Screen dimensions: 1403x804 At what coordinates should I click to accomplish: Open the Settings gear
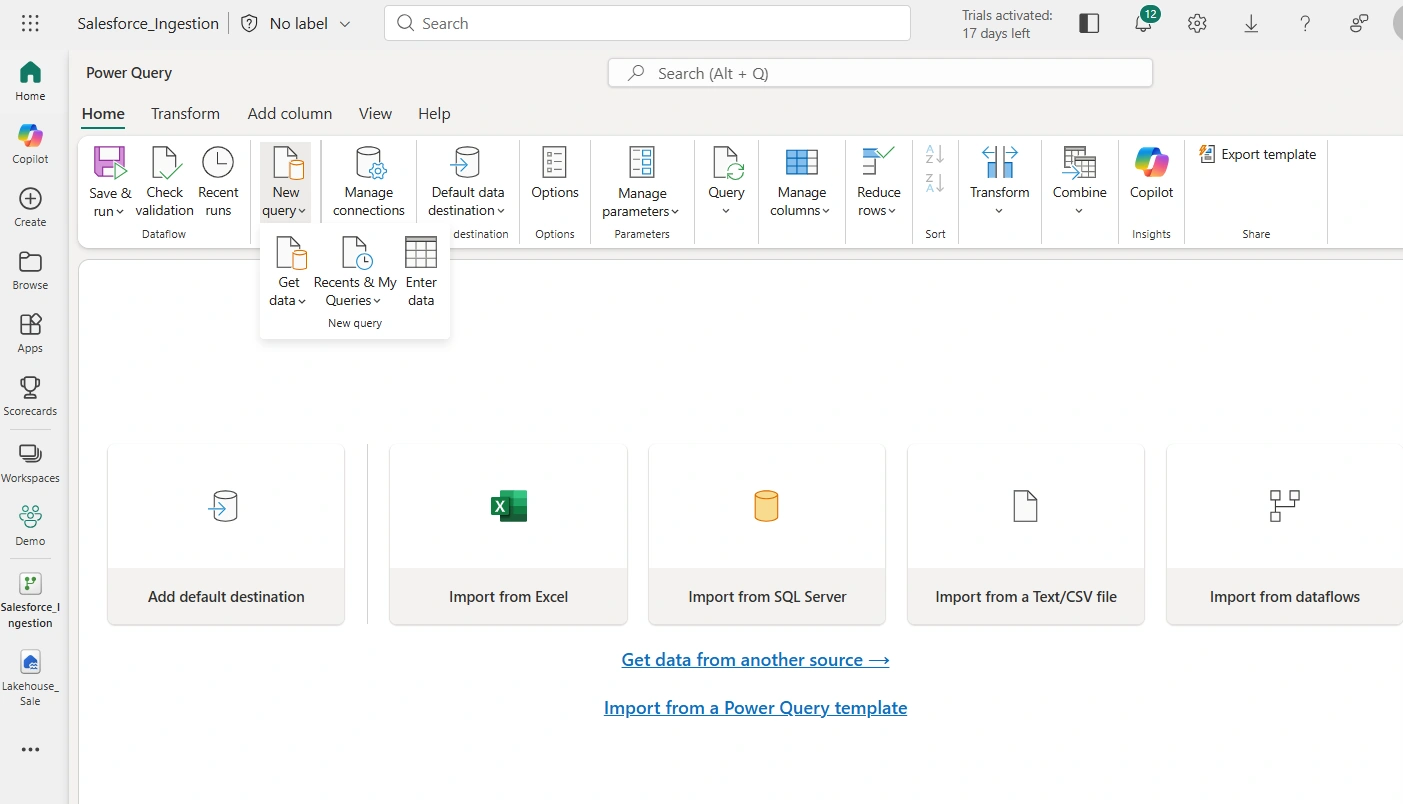point(1197,23)
